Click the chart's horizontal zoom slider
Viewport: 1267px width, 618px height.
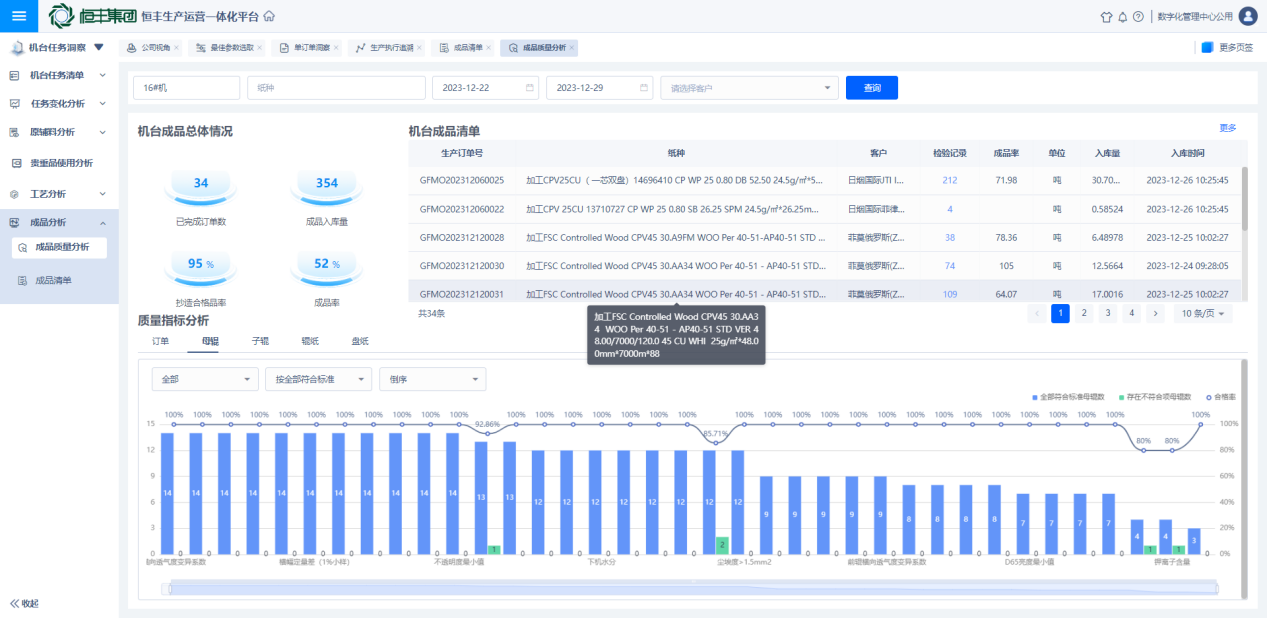coord(693,587)
